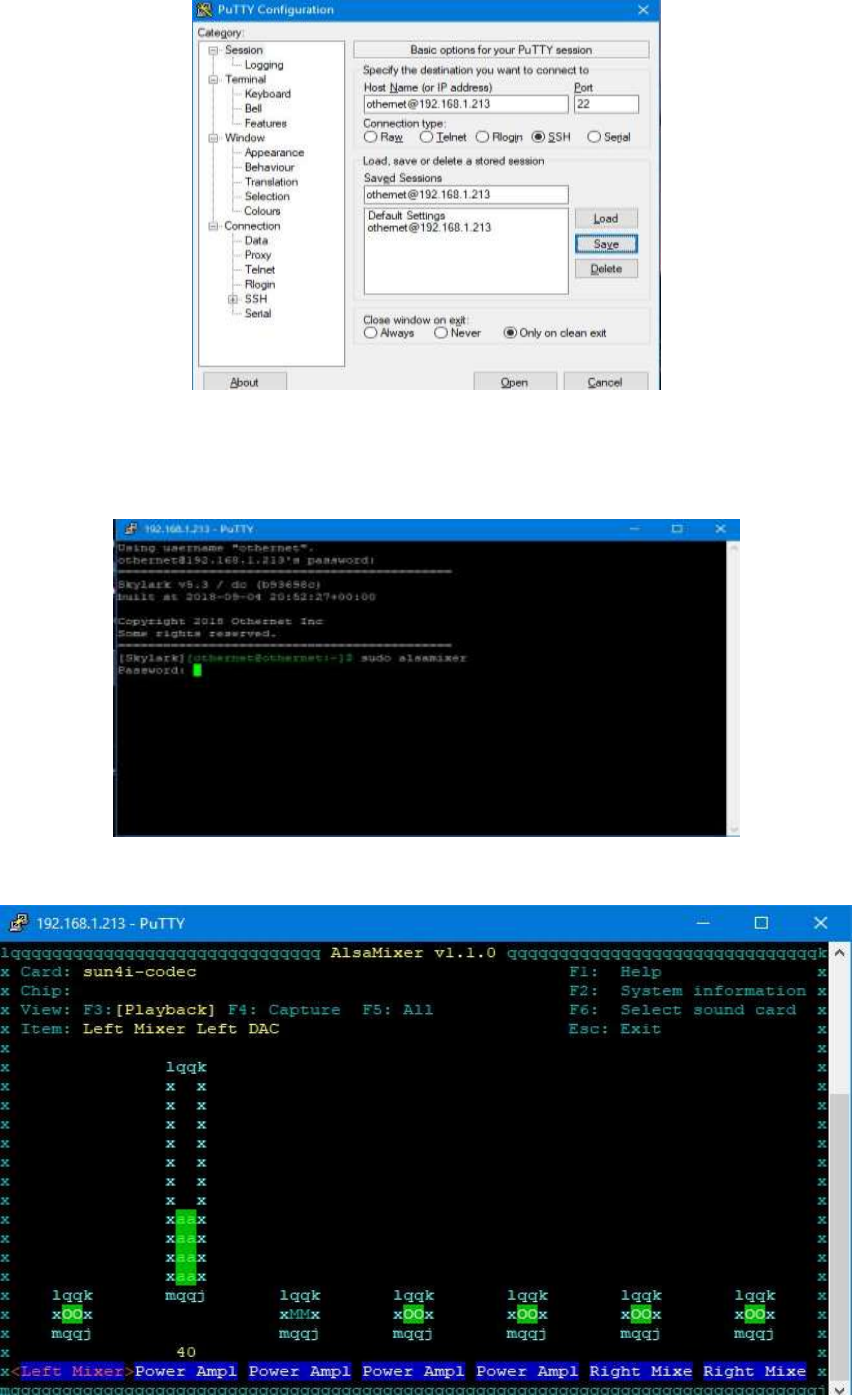Open the Behaviour category
852x1395 pixels.
[270, 167]
